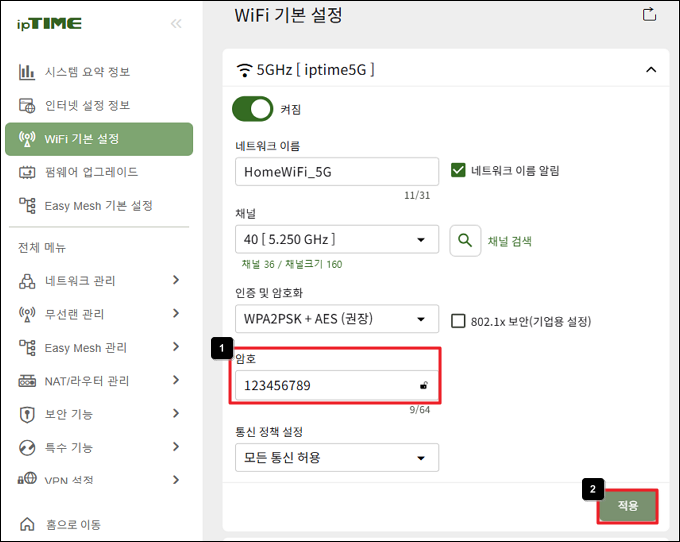Open the channel dropdown showing 40 [5.250 GHz]
Screen dimensions: 680x542
point(337,239)
